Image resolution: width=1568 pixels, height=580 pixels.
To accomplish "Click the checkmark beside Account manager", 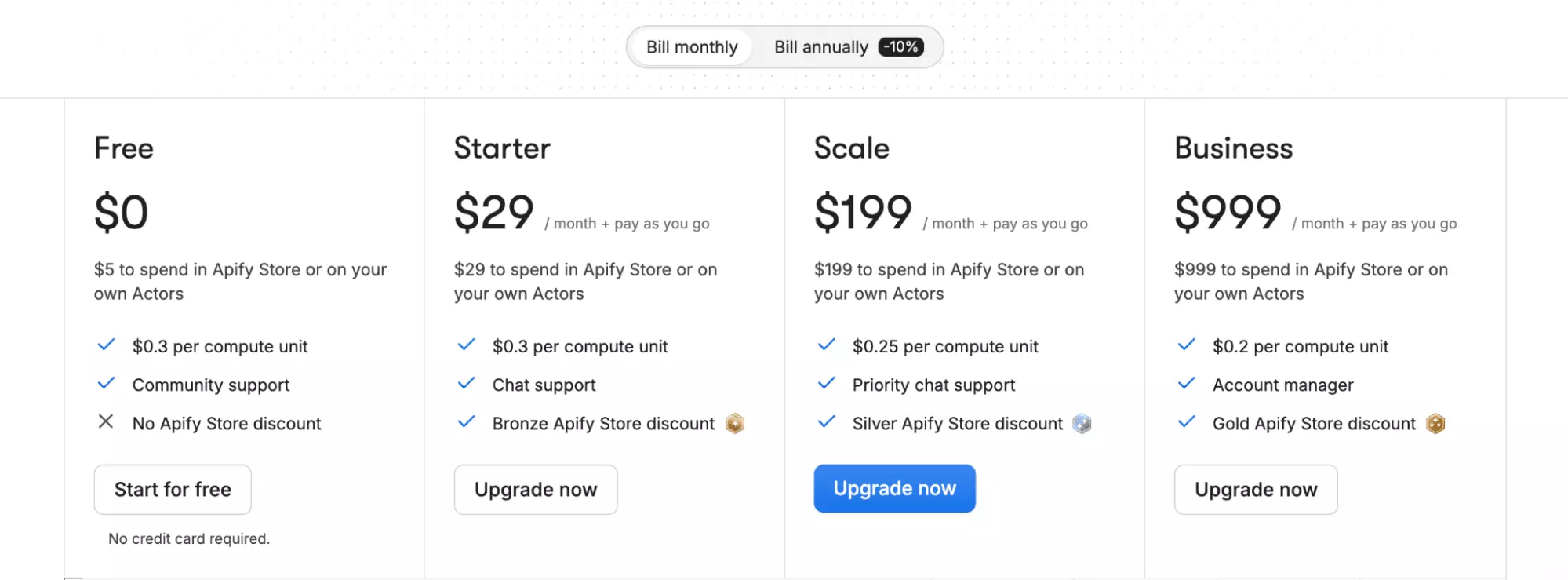I will tap(1186, 384).
